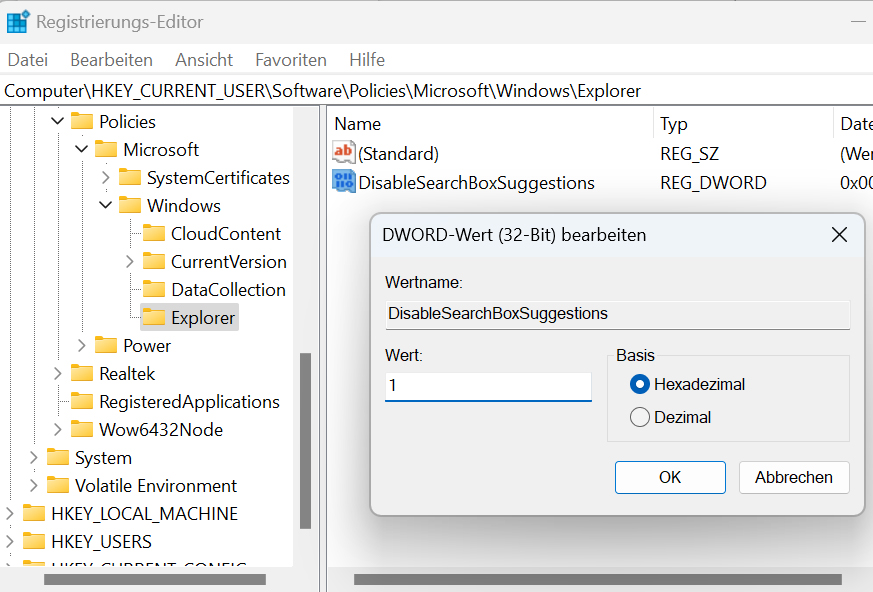This screenshot has height=592, width=873.
Task: Click the Registrierungs-Editor app icon
Action: tap(17, 22)
